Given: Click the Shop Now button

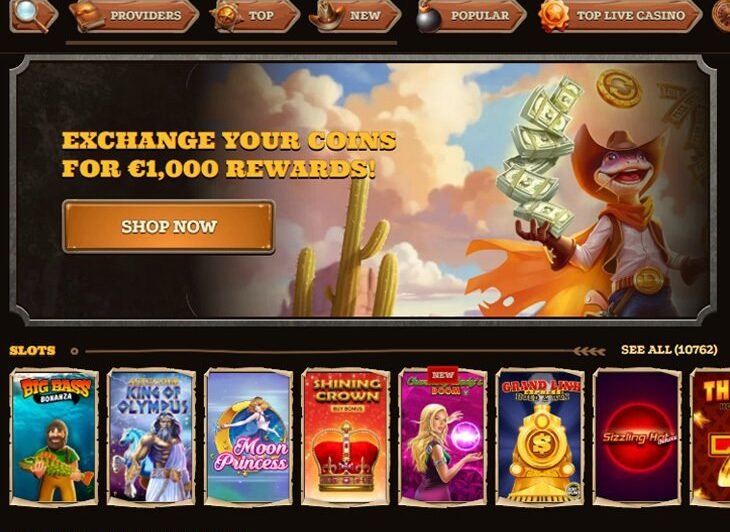Looking at the screenshot, I should 169,227.
